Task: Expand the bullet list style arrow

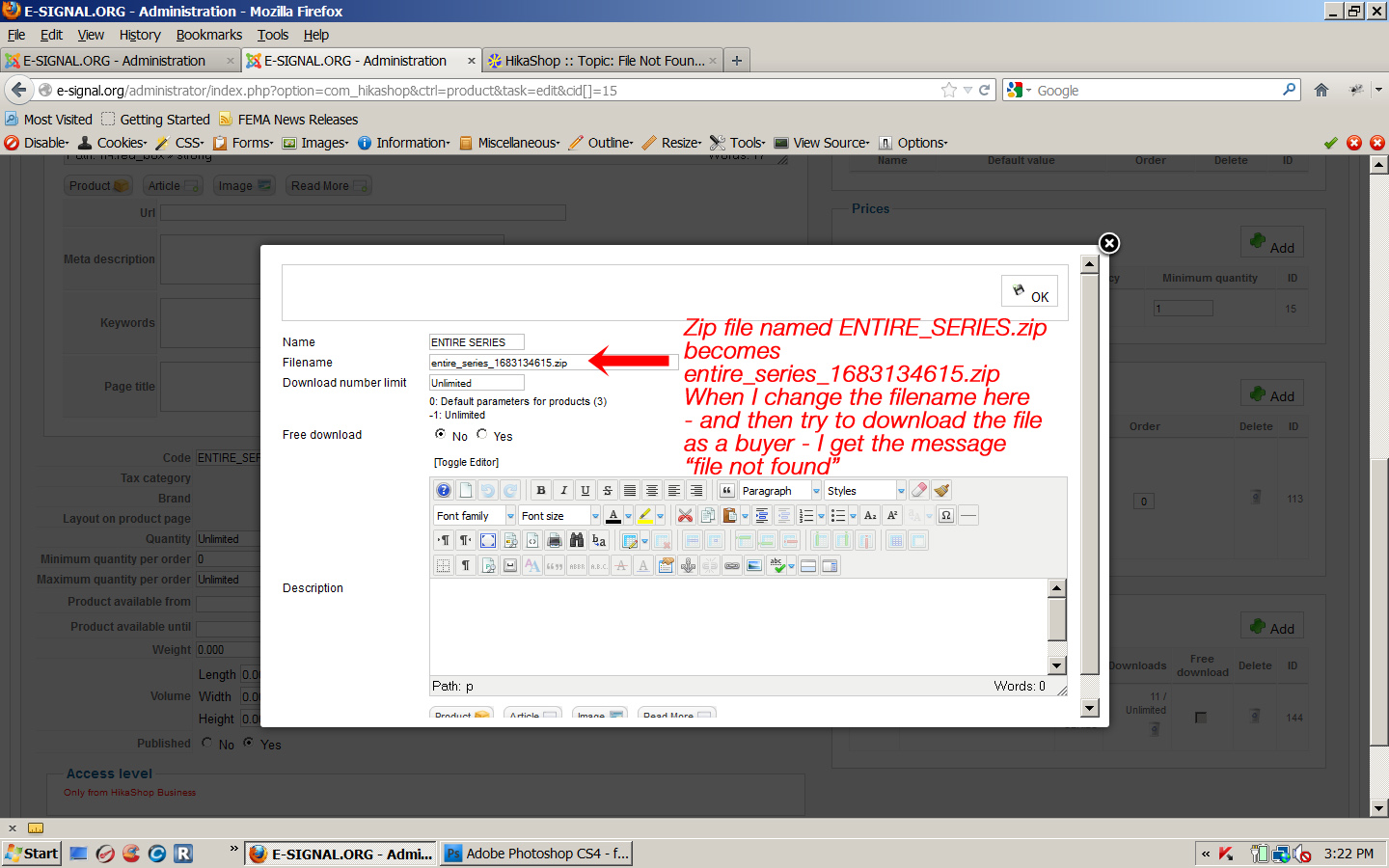Action: click(853, 516)
